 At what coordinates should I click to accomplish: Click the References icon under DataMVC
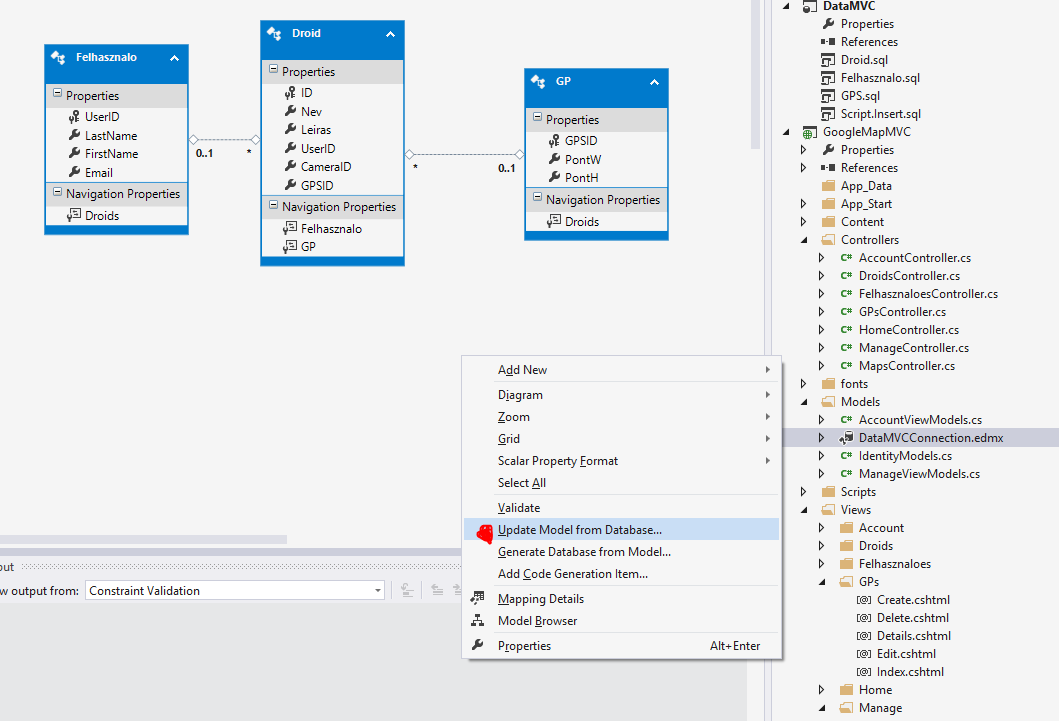[828, 42]
